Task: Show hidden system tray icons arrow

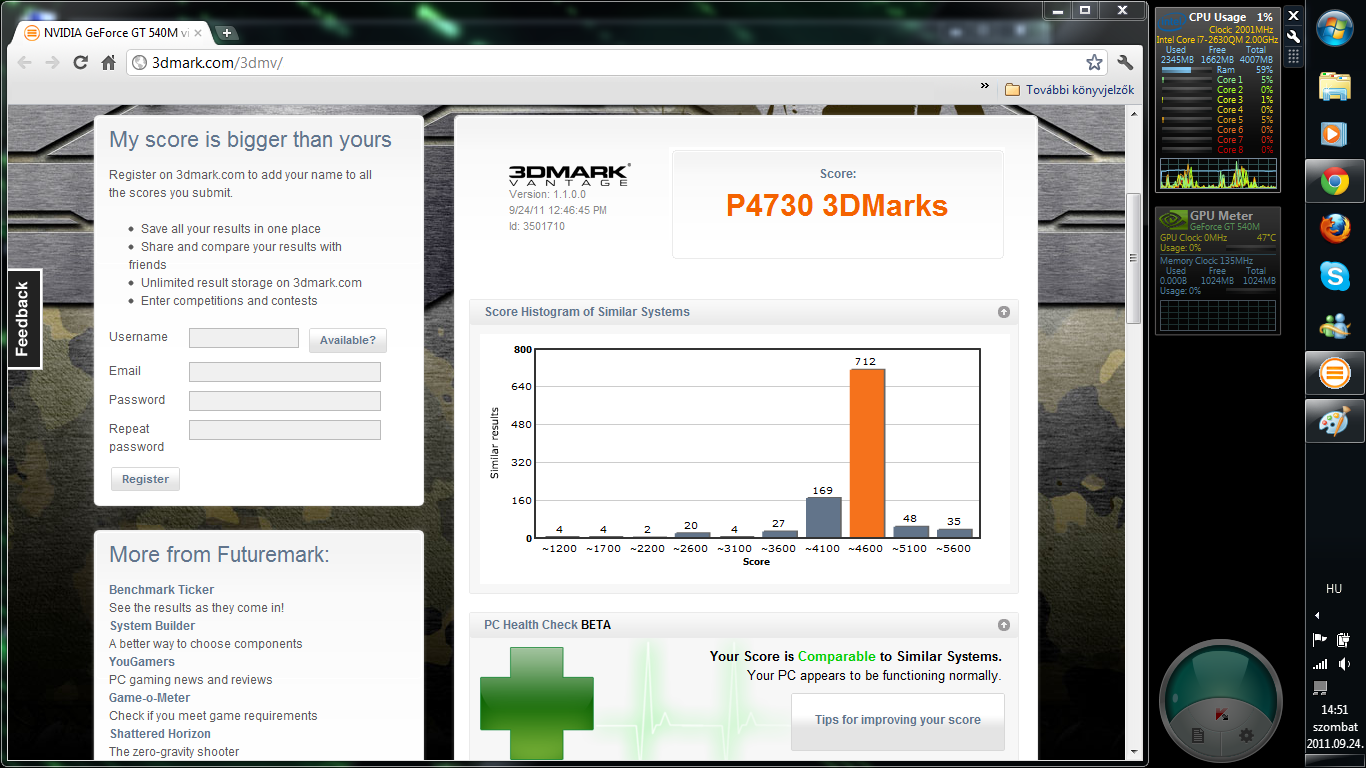Action: [x=1317, y=615]
